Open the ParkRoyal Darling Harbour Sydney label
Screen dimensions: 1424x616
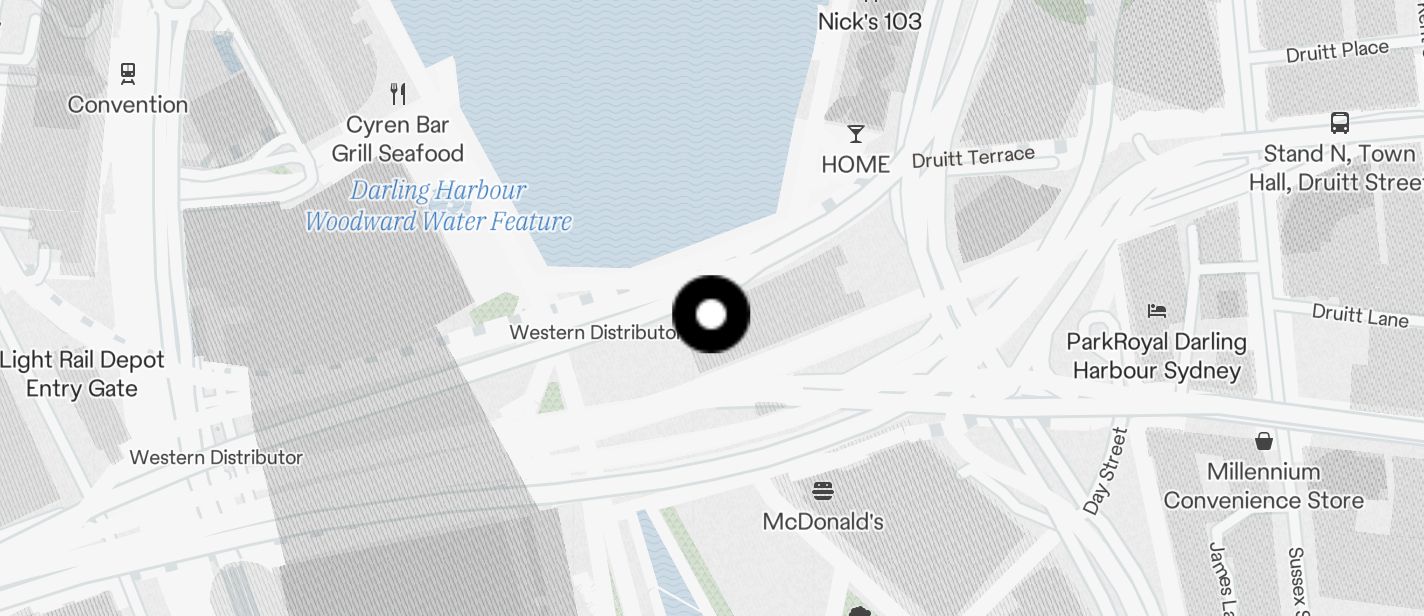pos(1157,356)
